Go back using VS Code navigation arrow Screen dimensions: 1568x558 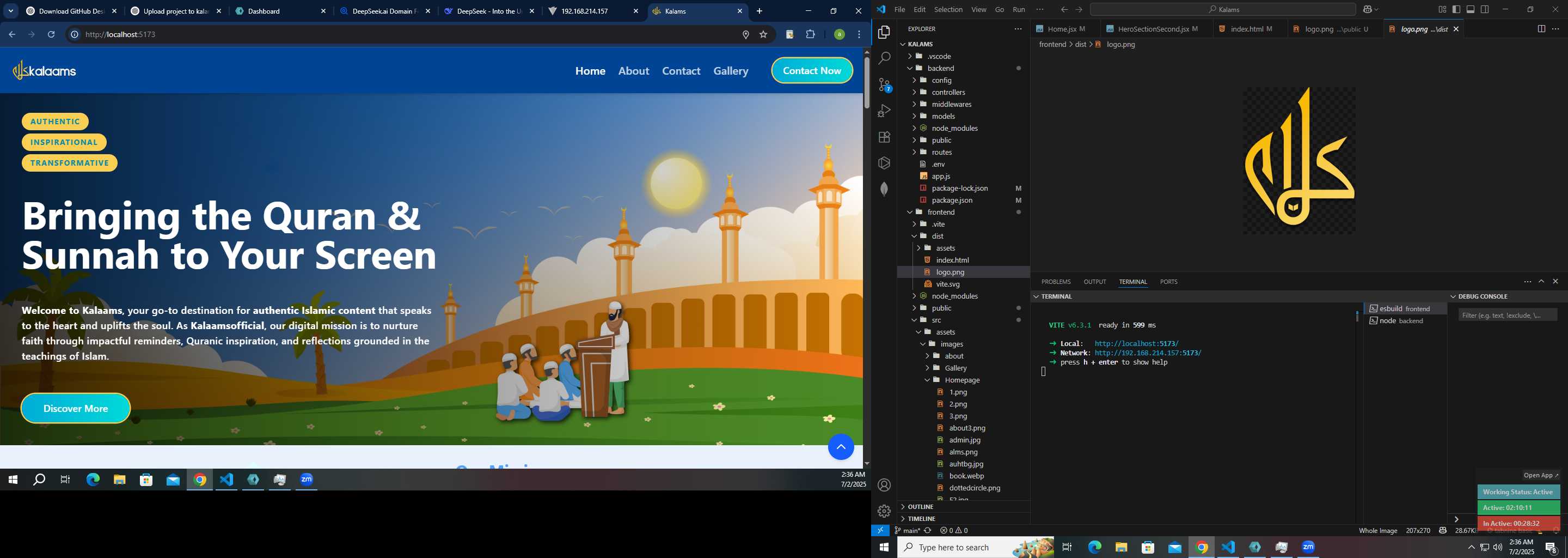coord(1064,10)
